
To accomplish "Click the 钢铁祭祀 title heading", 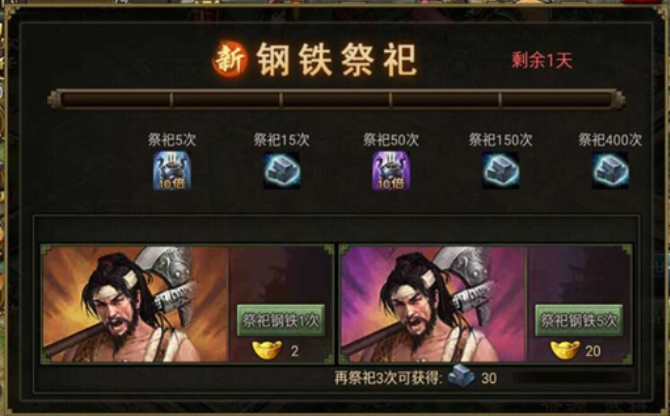I will (336, 60).
